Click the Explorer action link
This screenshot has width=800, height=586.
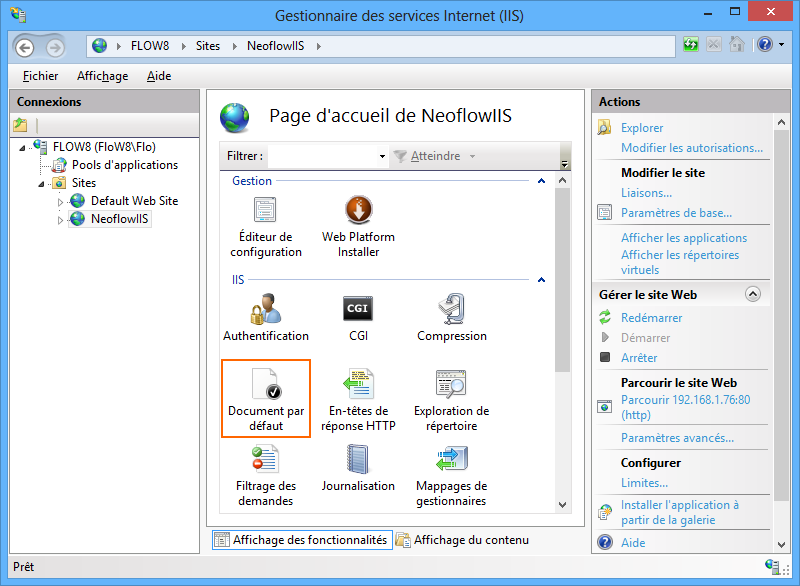click(642, 128)
